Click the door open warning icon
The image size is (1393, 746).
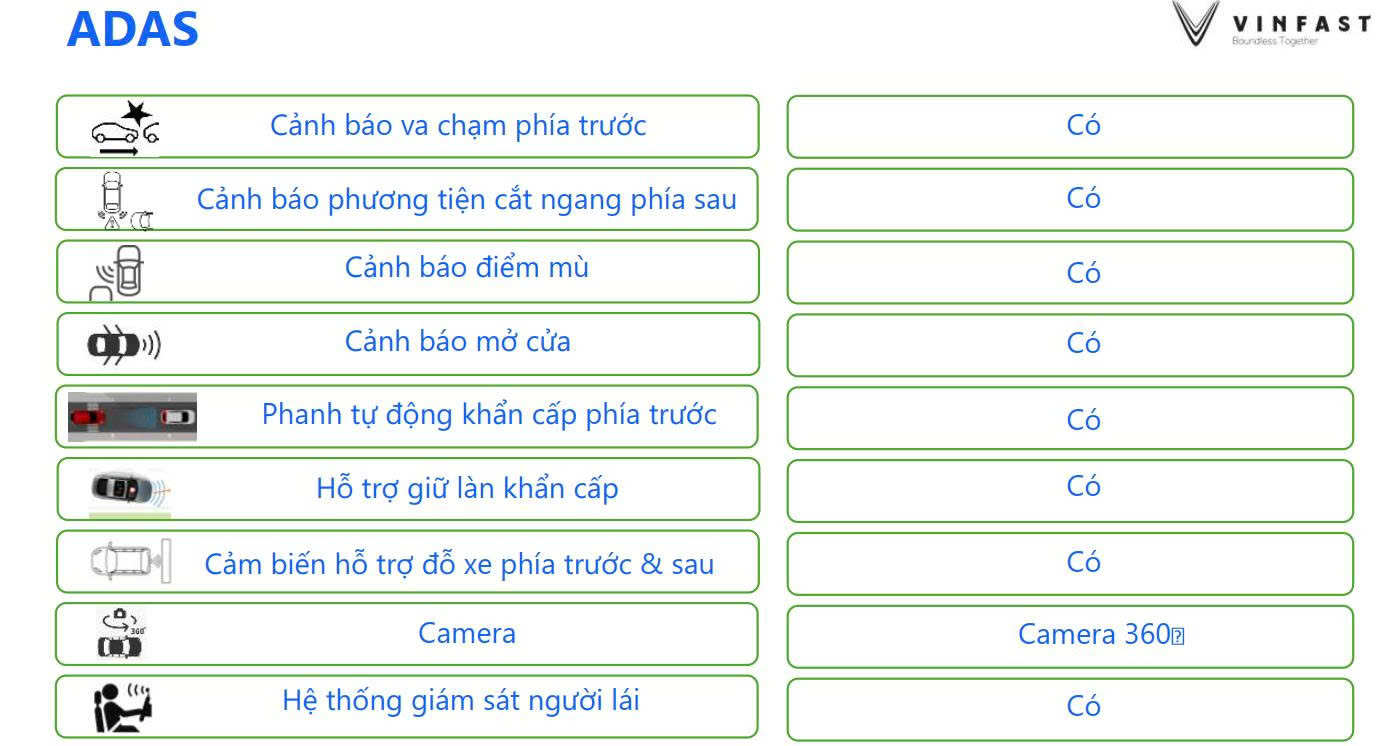124,345
